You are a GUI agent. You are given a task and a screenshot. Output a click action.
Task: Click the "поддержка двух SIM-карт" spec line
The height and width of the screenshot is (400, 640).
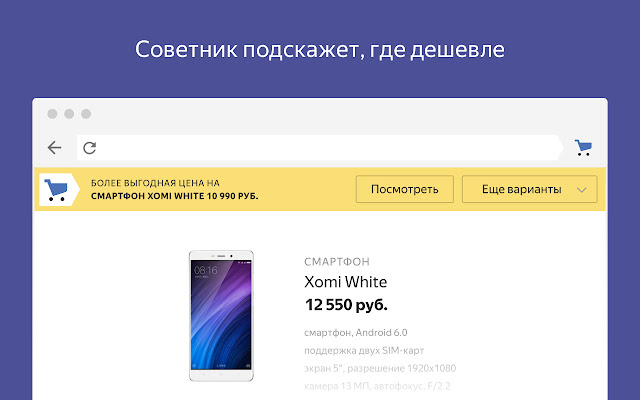point(368,350)
